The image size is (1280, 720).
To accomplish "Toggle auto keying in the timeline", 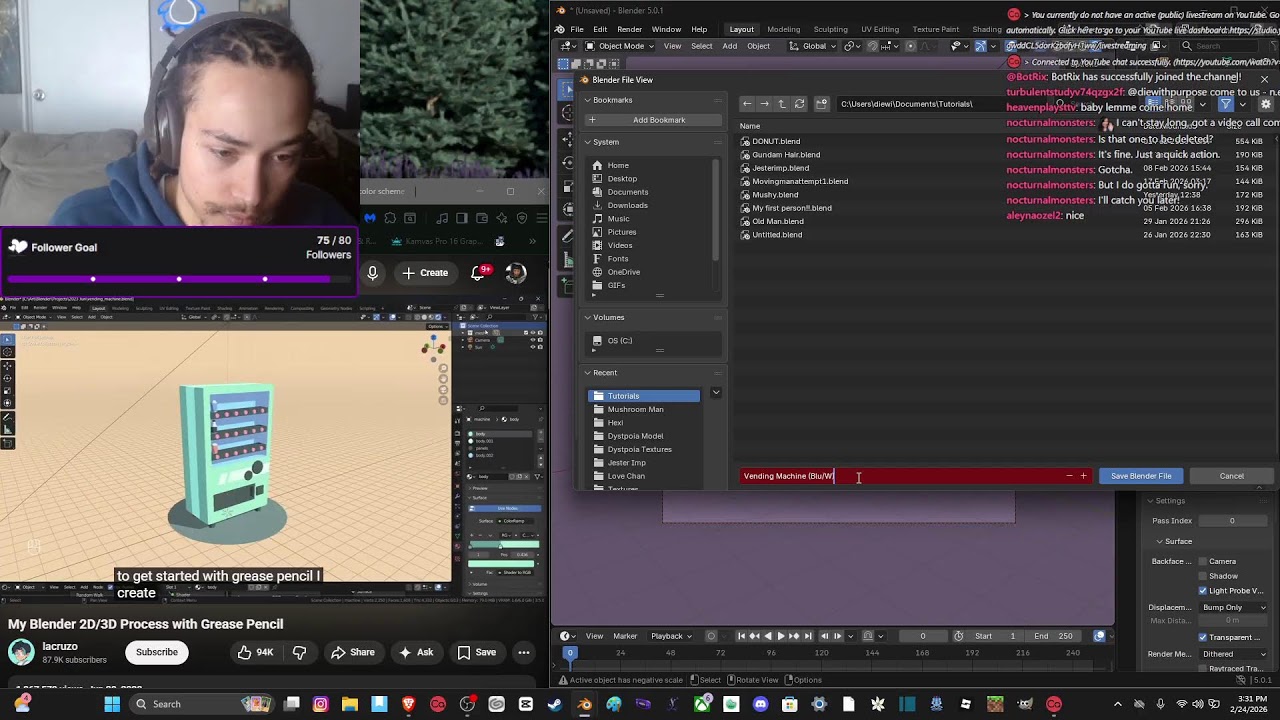I will click(712, 636).
